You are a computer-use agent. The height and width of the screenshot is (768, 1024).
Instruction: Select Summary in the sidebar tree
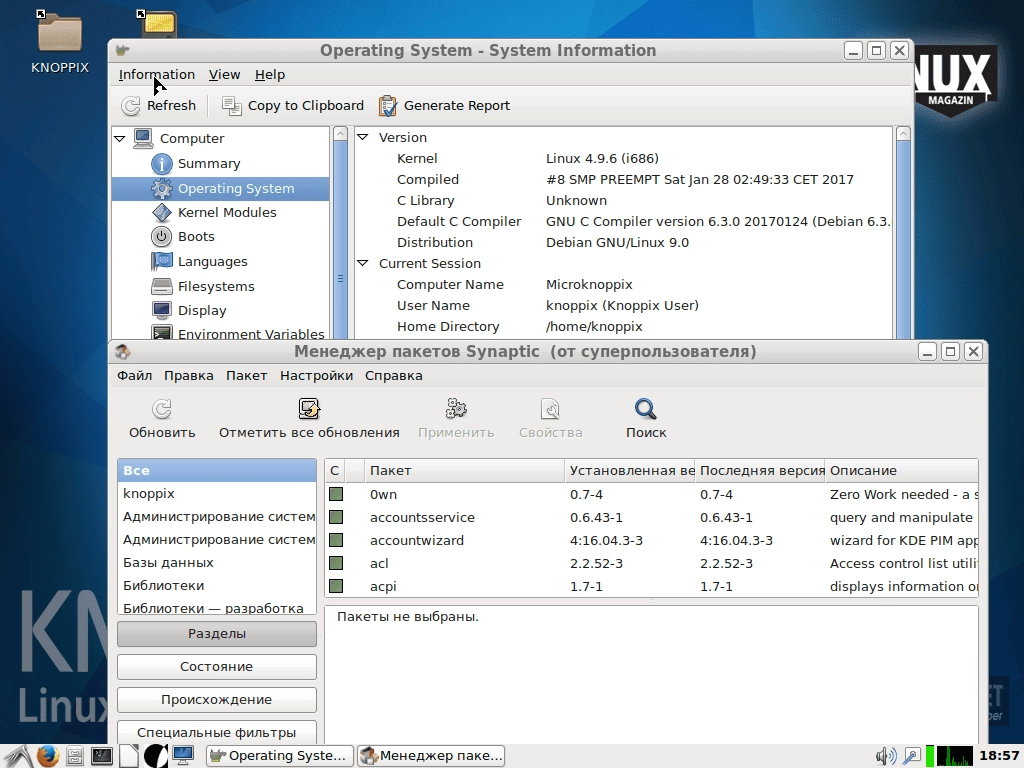click(209, 163)
